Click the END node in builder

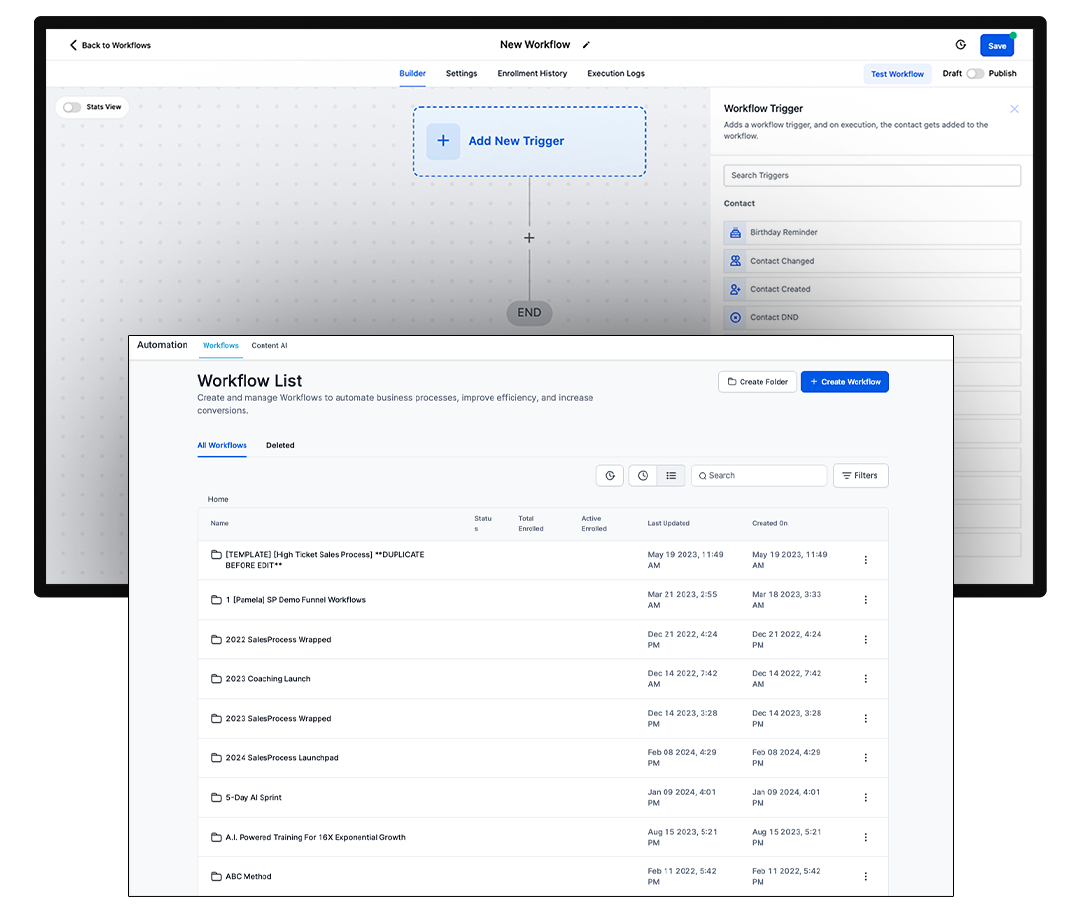tap(529, 313)
